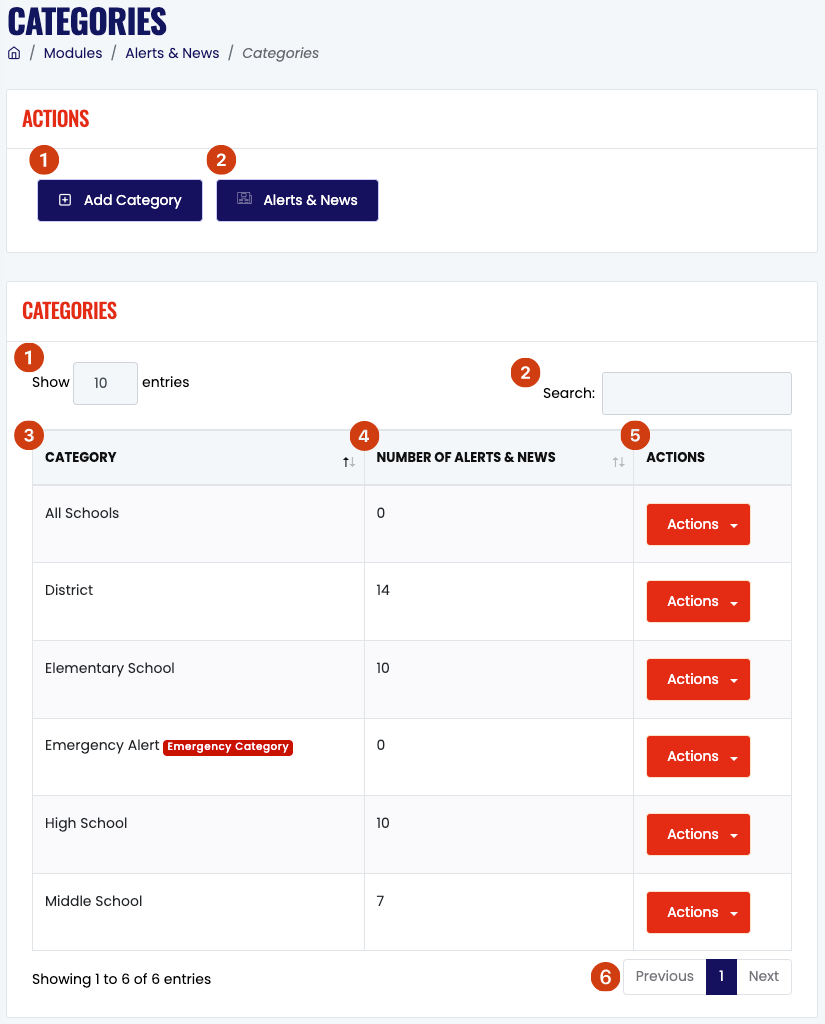Image resolution: width=825 pixels, height=1024 pixels.
Task: Sort by Category column arrows
Action: pos(349,462)
